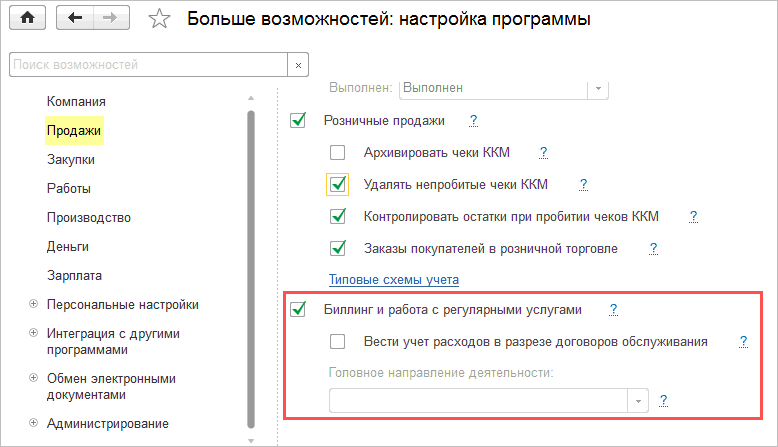Screen dimensions: 778x447
Task: Clear the search field with the x button
Action: pos(297,65)
